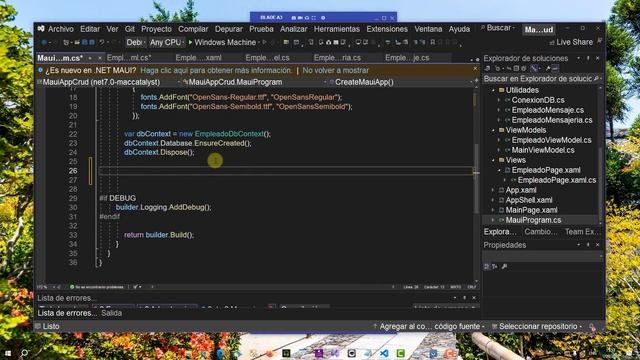Image resolution: width=640 pixels, height=360 pixels.
Task: Click the alphabetical sort icon in Propiedades
Action: [x=495, y=267]
